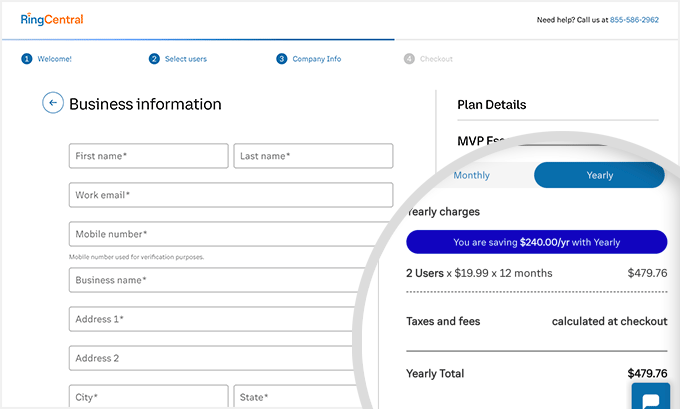Click the Business information heading

coord(145,104)
